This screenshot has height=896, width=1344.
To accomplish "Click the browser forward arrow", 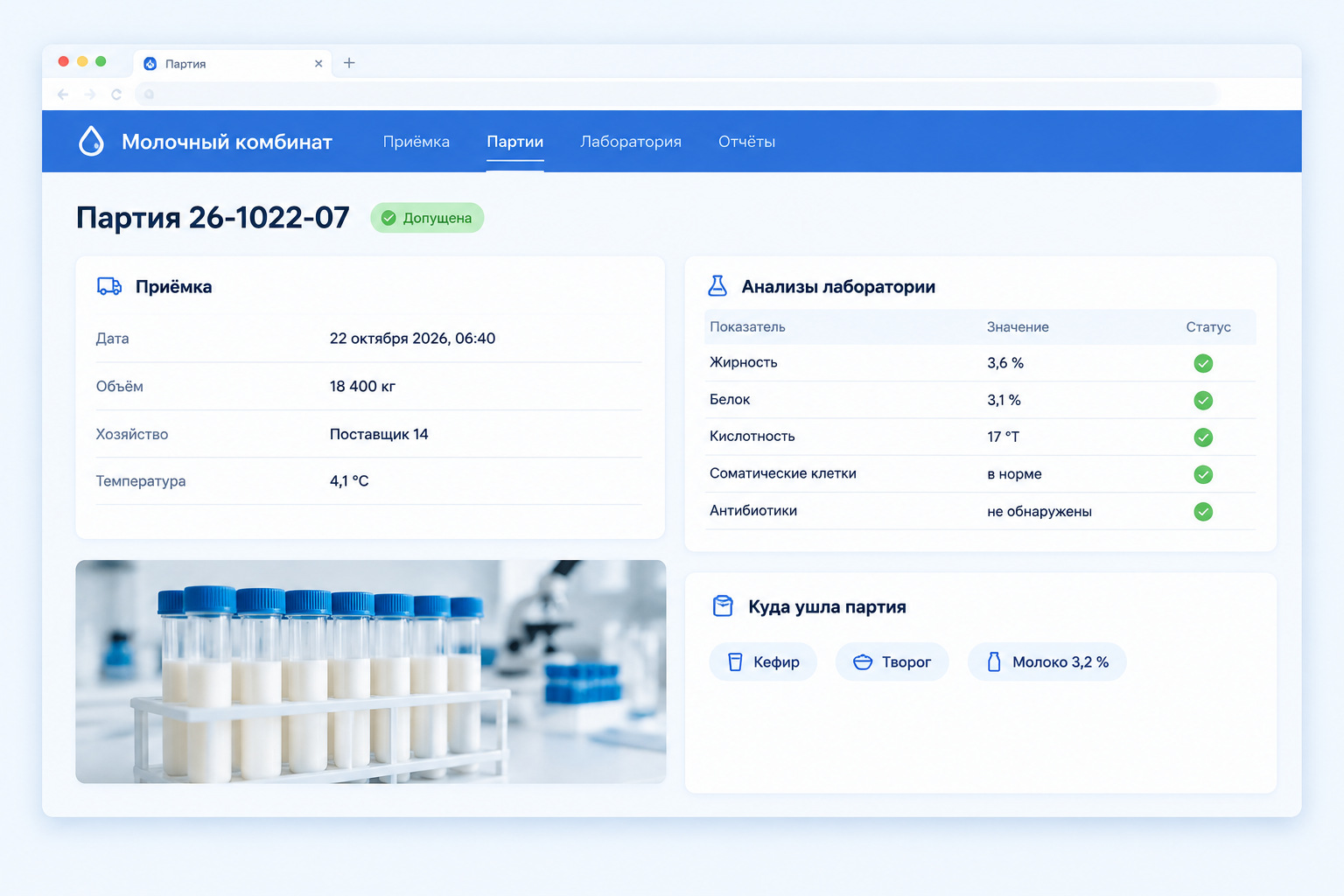I will click(x=89, y=94).
